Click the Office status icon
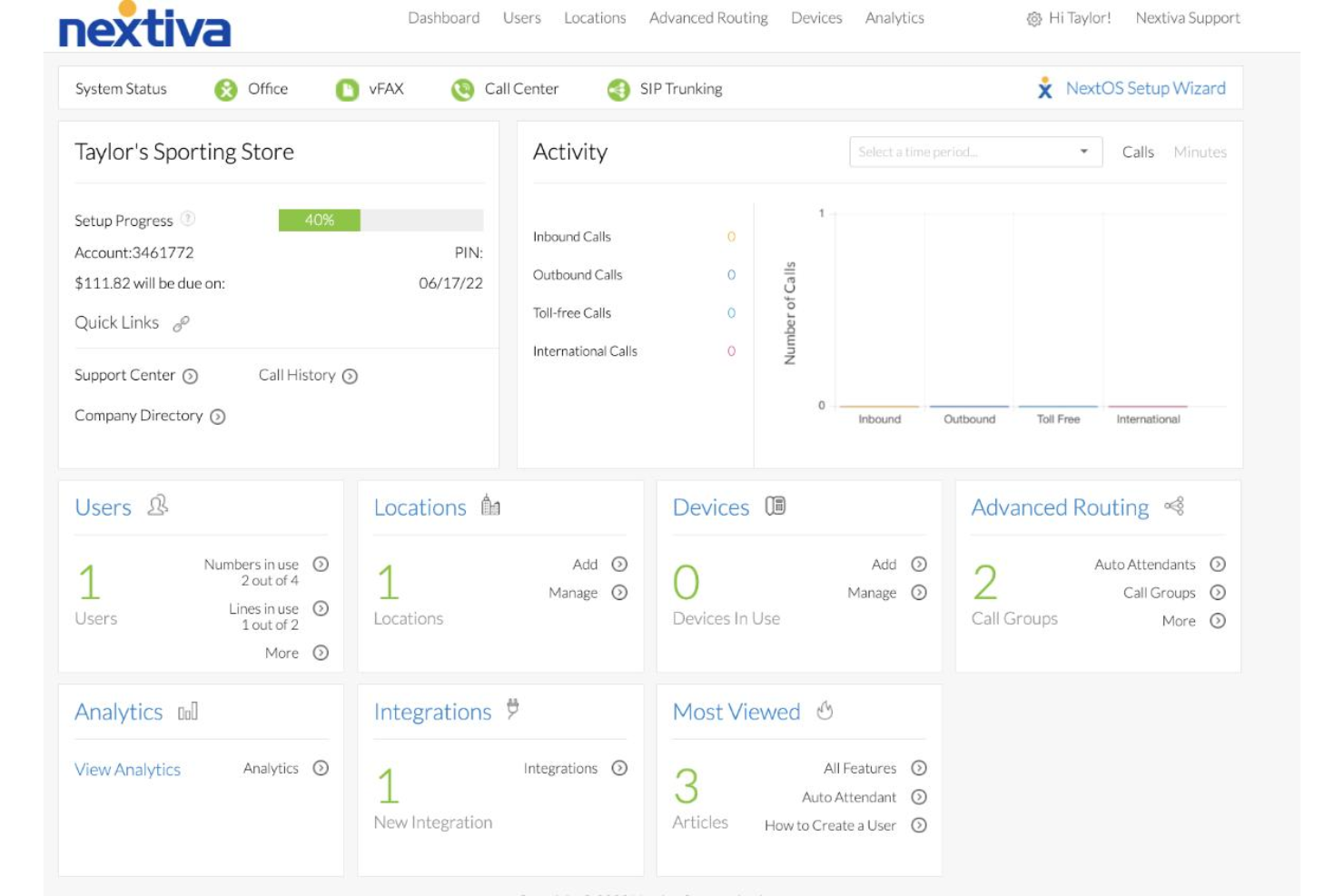The width and height of the screenshot is (1344, 896). pyautogui.click(x=225, y=90)
